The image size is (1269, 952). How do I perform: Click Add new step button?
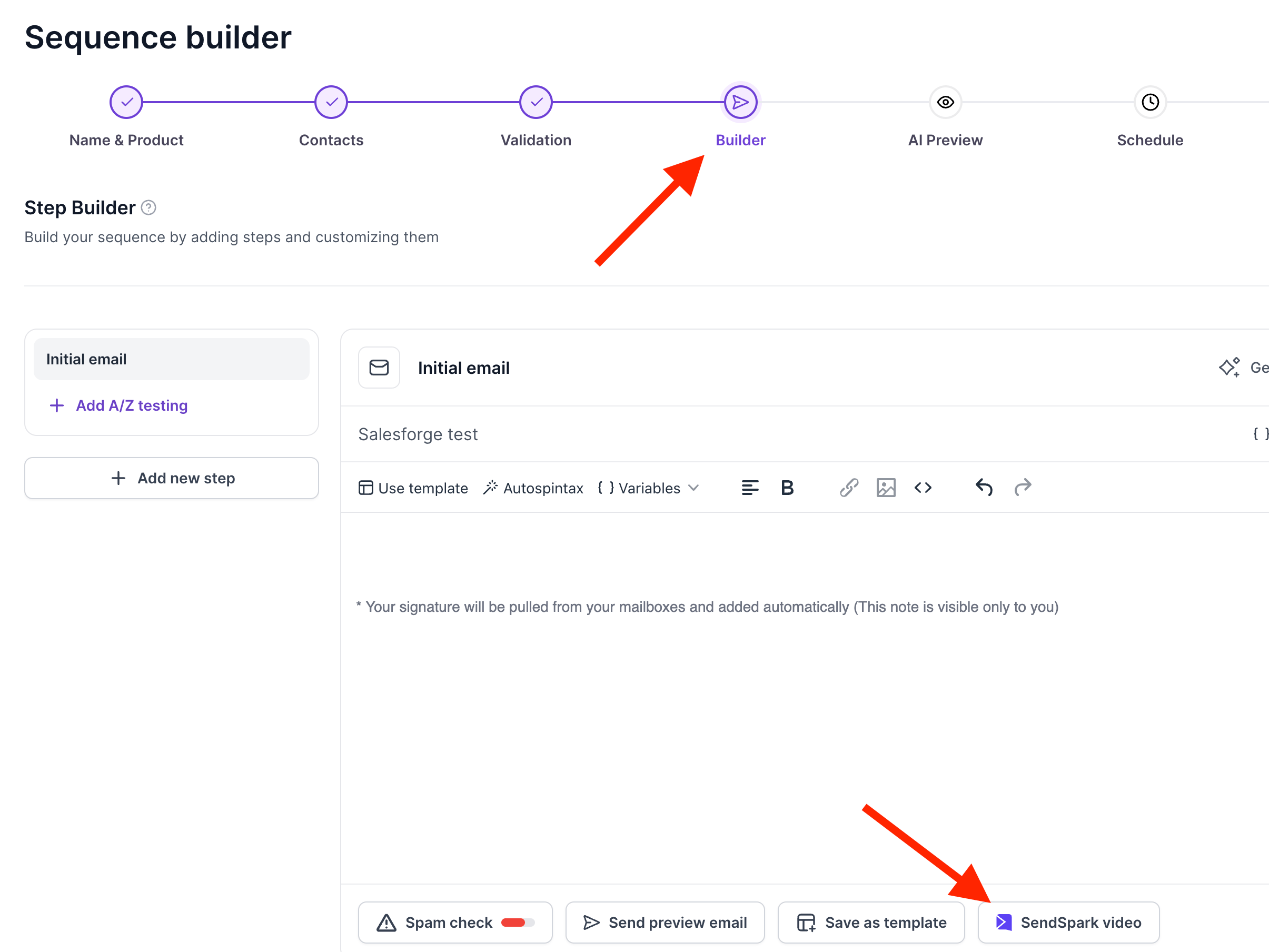(172, 478)
